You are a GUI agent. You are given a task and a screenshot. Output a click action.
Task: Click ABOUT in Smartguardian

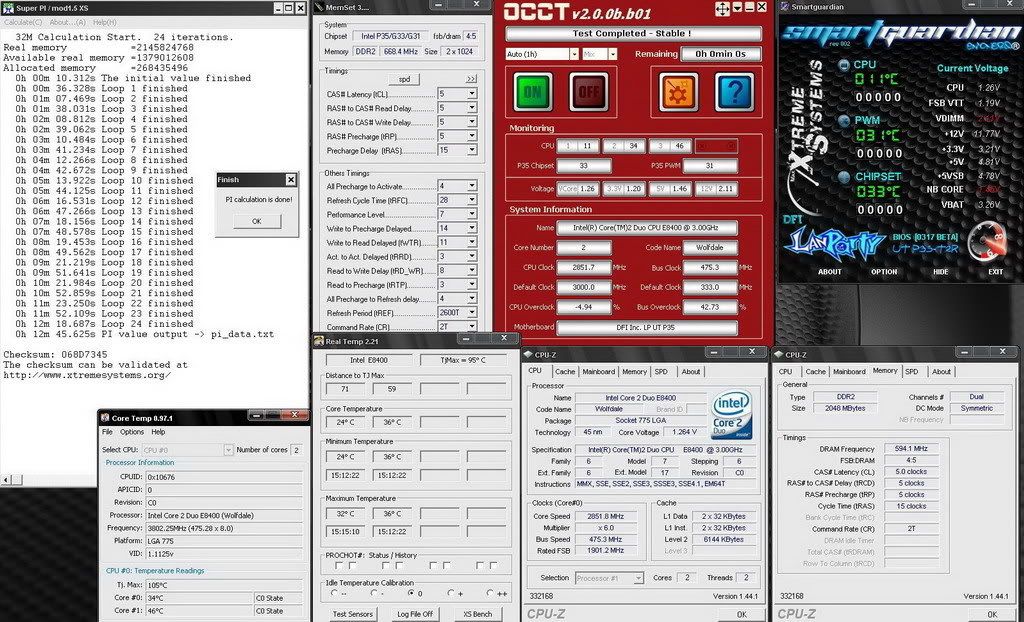pos(830,272)
